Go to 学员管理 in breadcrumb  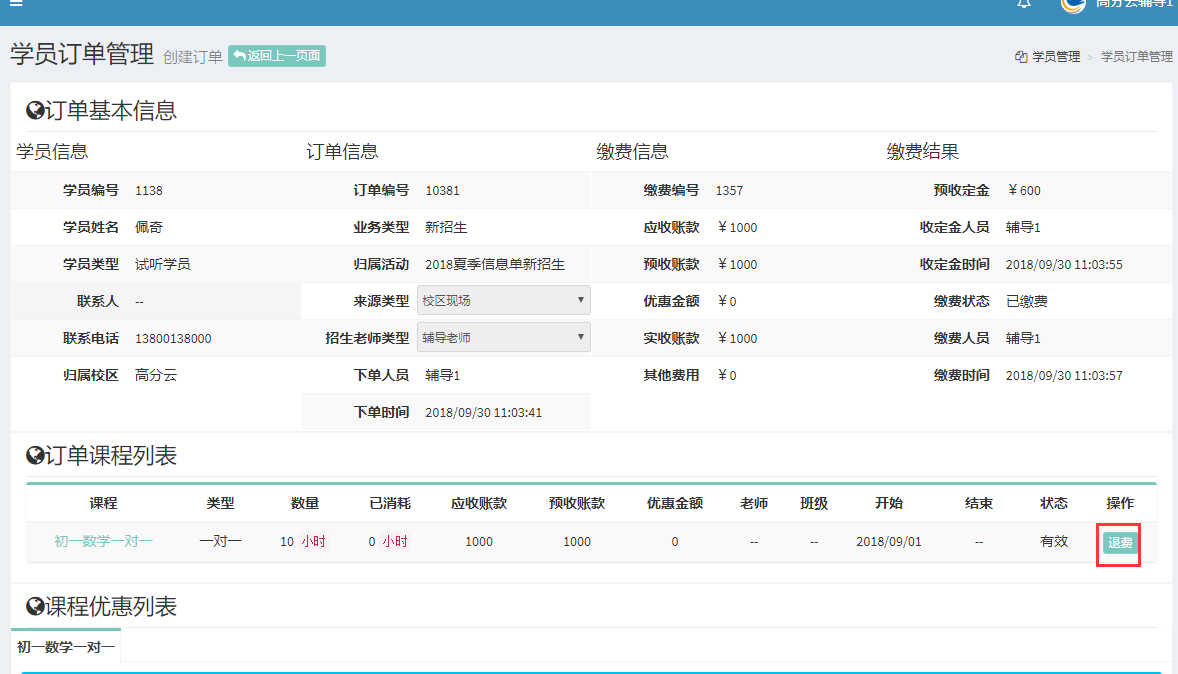(x=1056, y=57)
